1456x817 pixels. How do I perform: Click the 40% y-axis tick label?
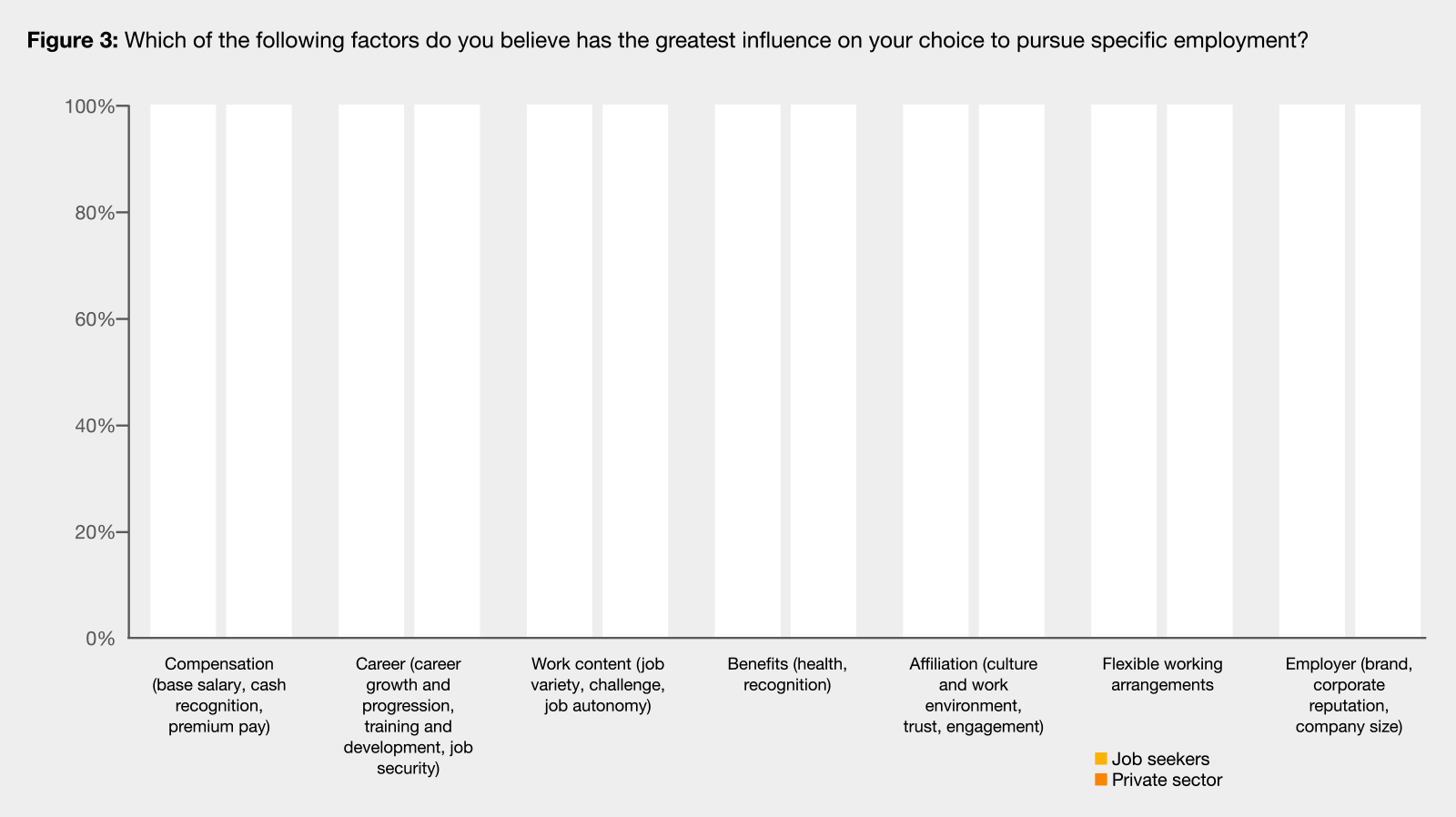pos(93,426)
